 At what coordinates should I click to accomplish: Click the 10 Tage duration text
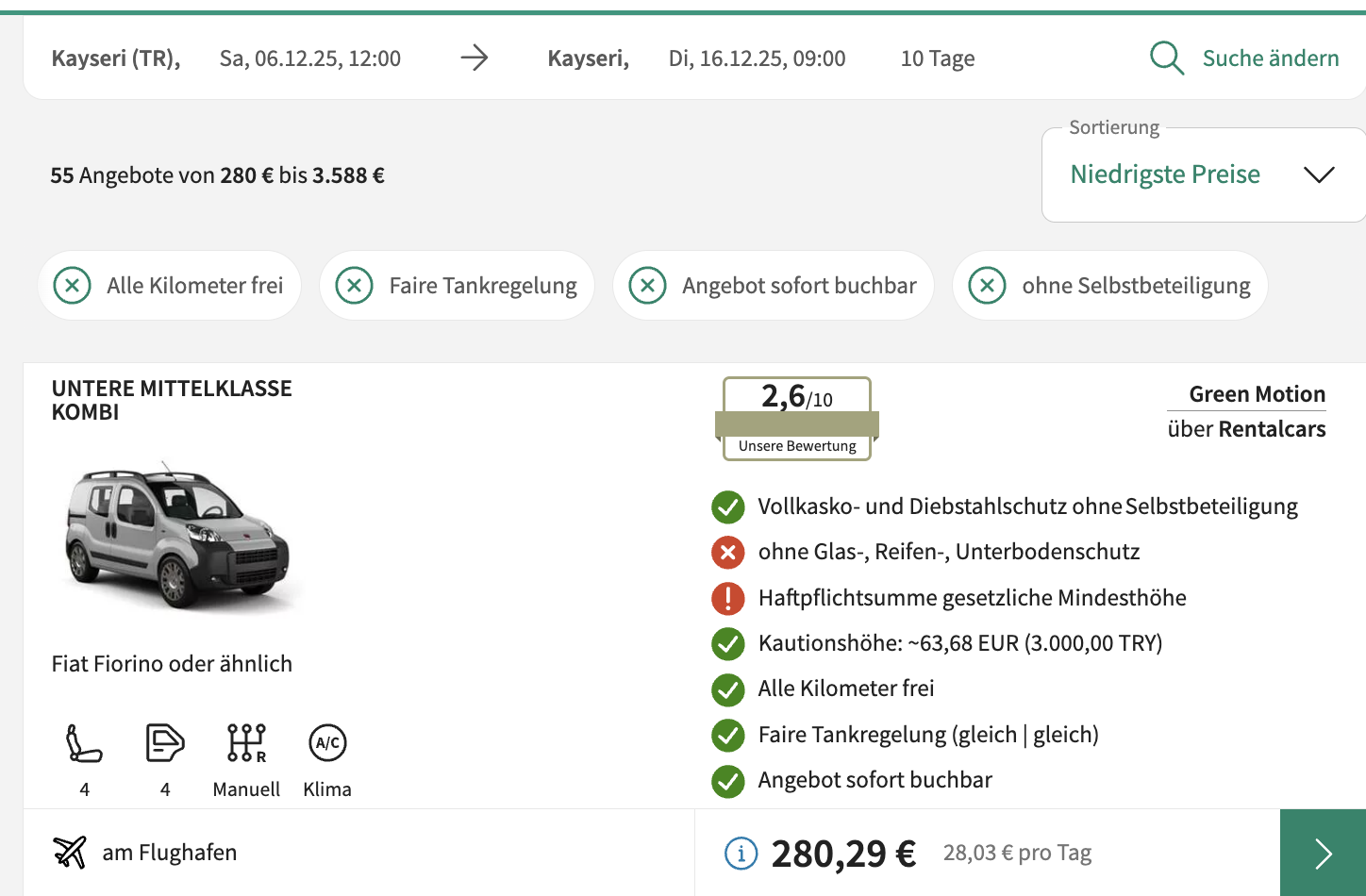point(938,58)
